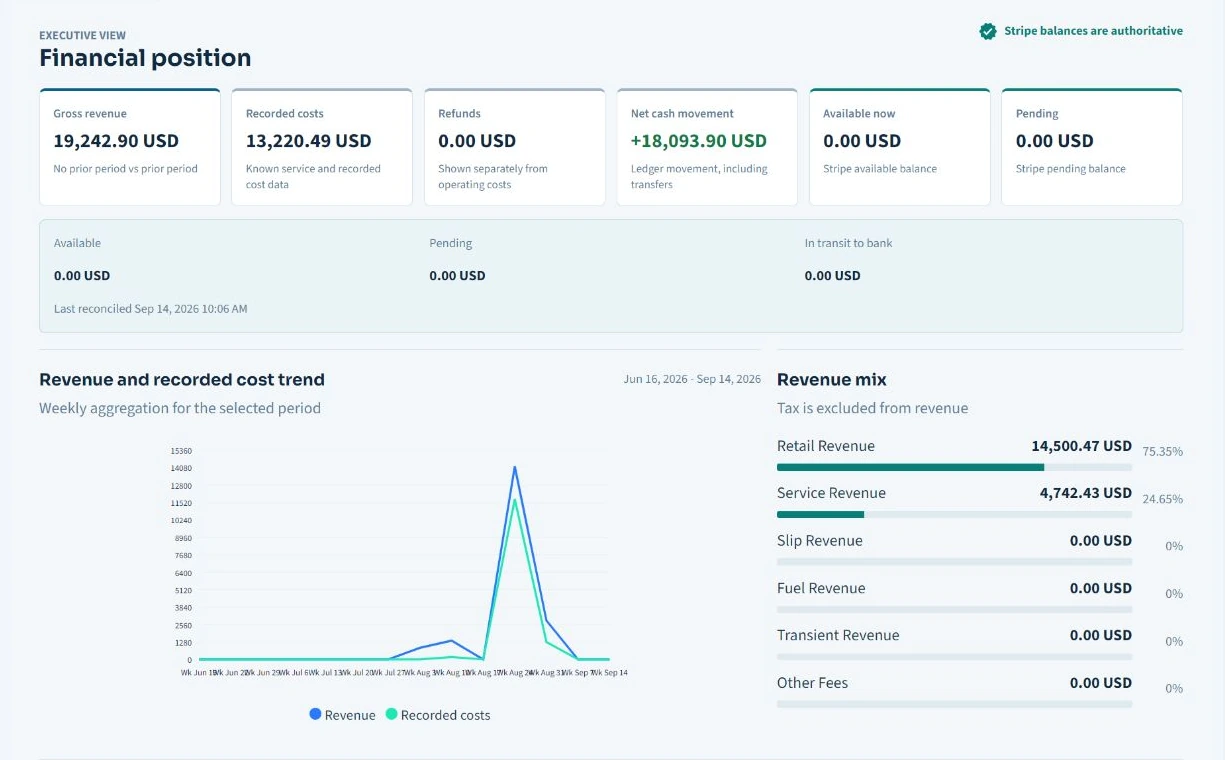This screenshot has width=1225, height=760.
Task: Click the 'Financial position' heading
Action: click(145, 58)
